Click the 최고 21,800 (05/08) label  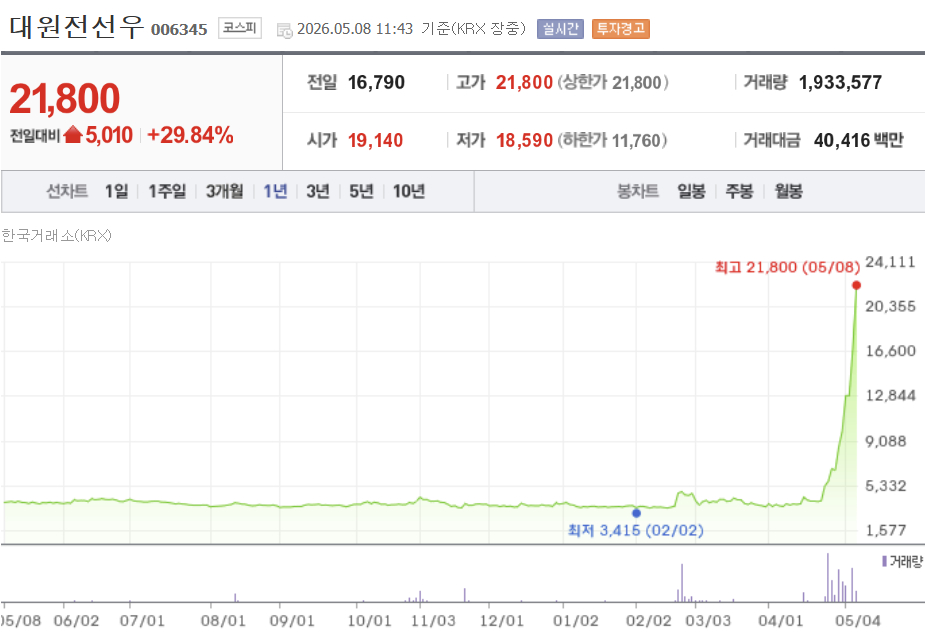click(788, 267)
